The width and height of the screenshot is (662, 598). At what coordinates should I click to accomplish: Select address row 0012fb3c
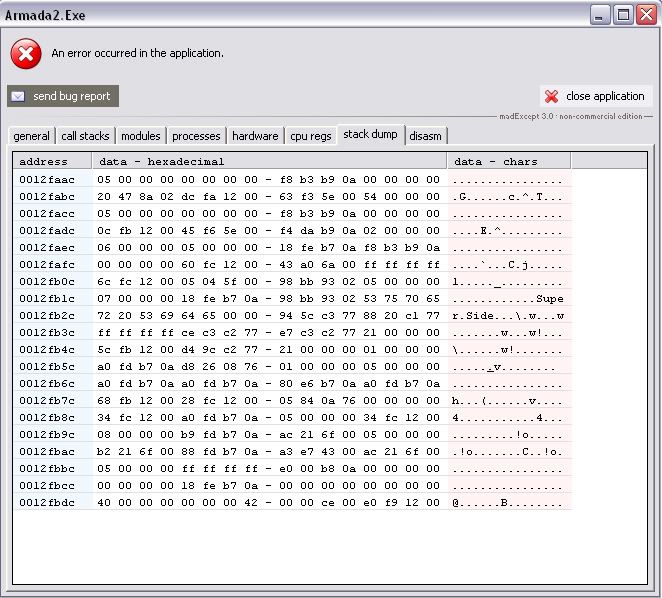pos(293,333)
